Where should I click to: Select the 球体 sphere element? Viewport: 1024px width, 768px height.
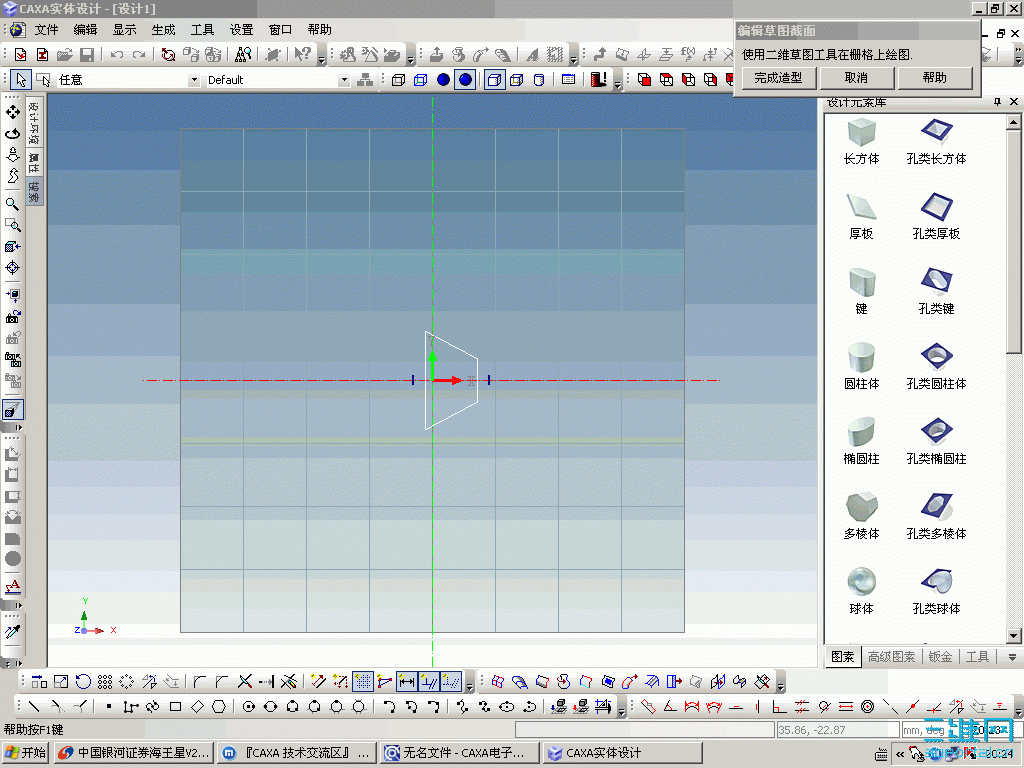(861, 592)
